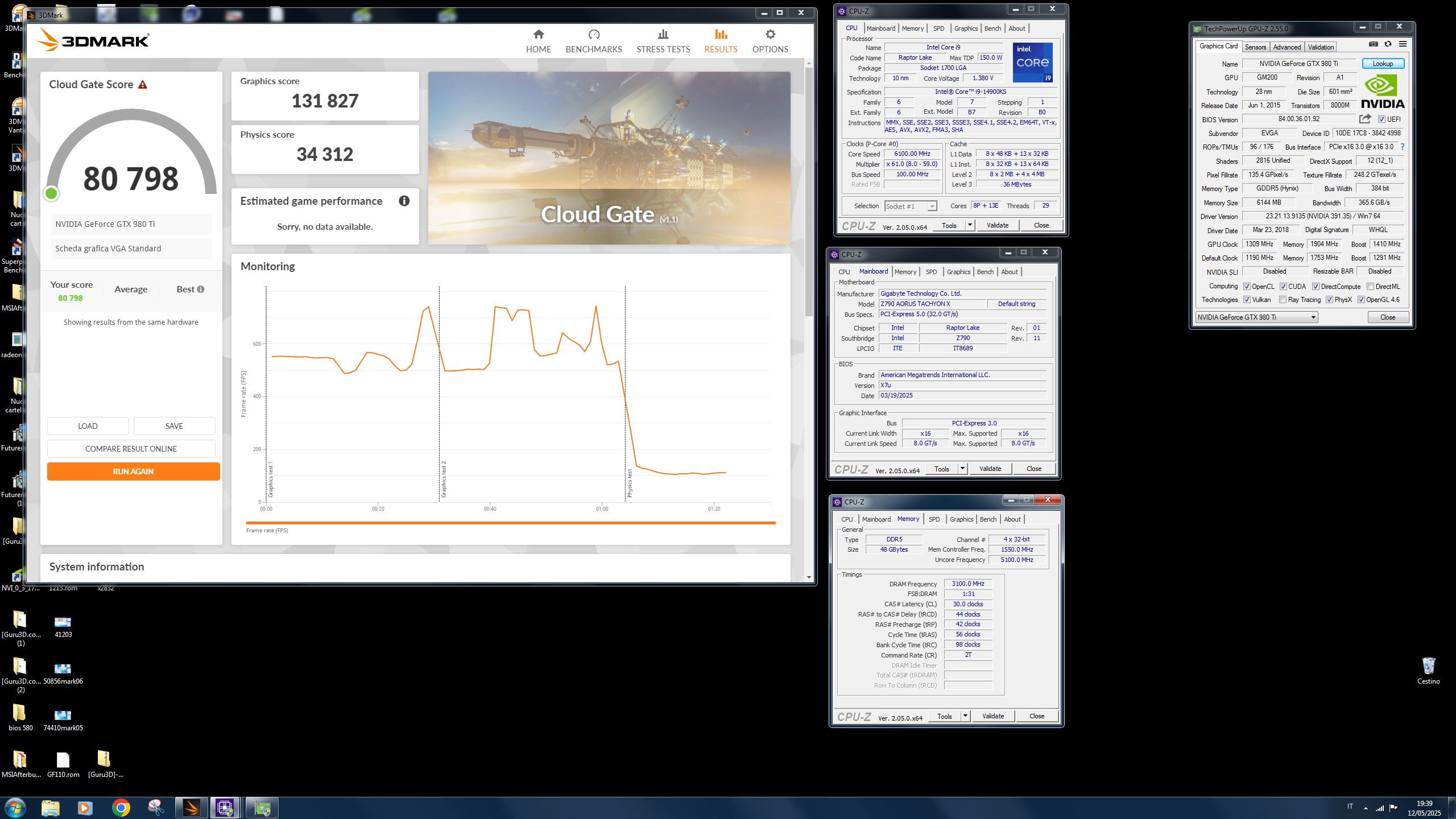The width and height of the screenshot is (1456, 819).
Task: Open the HOME section in 3DMark
Action: [538, 41]
